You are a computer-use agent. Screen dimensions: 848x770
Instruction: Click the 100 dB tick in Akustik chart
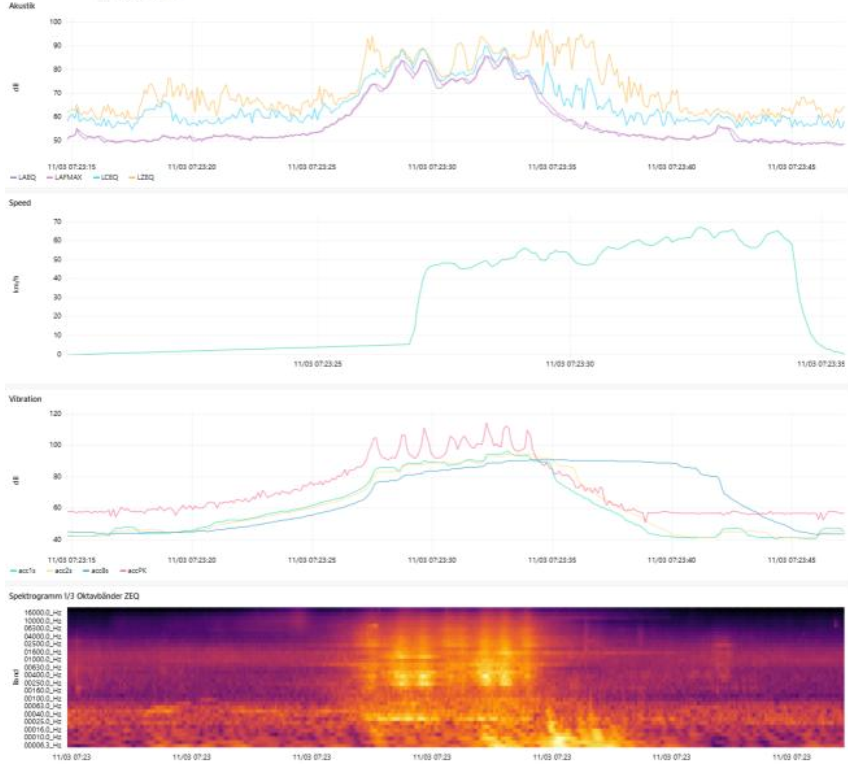tap(56, 22)
